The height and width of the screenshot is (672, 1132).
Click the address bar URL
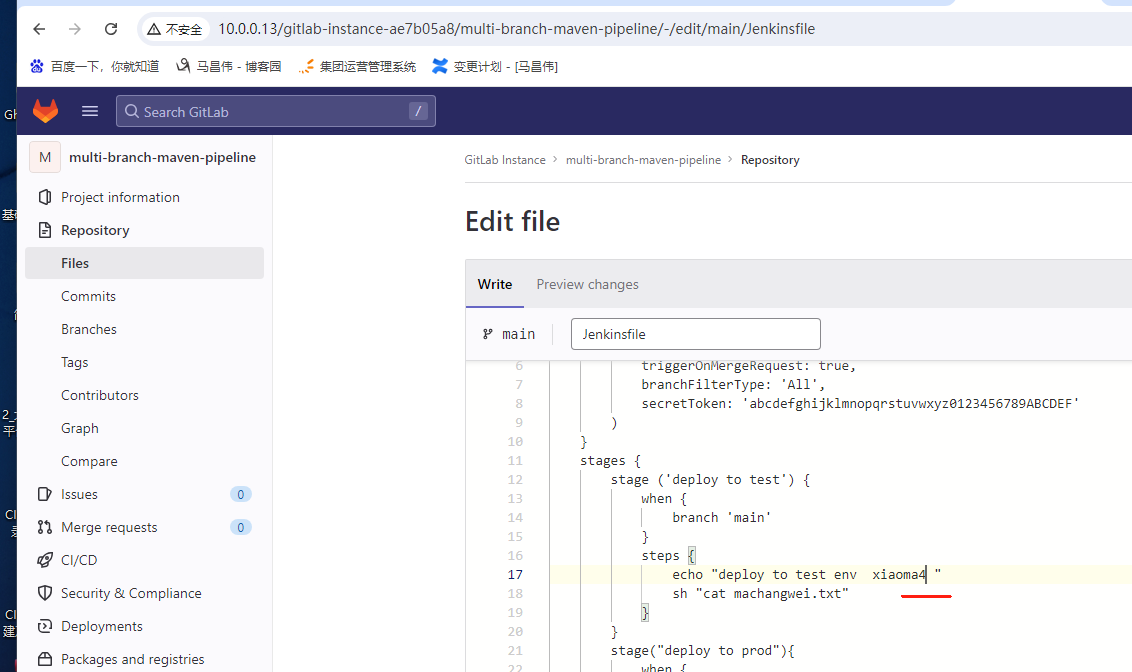tap(516, 29)
